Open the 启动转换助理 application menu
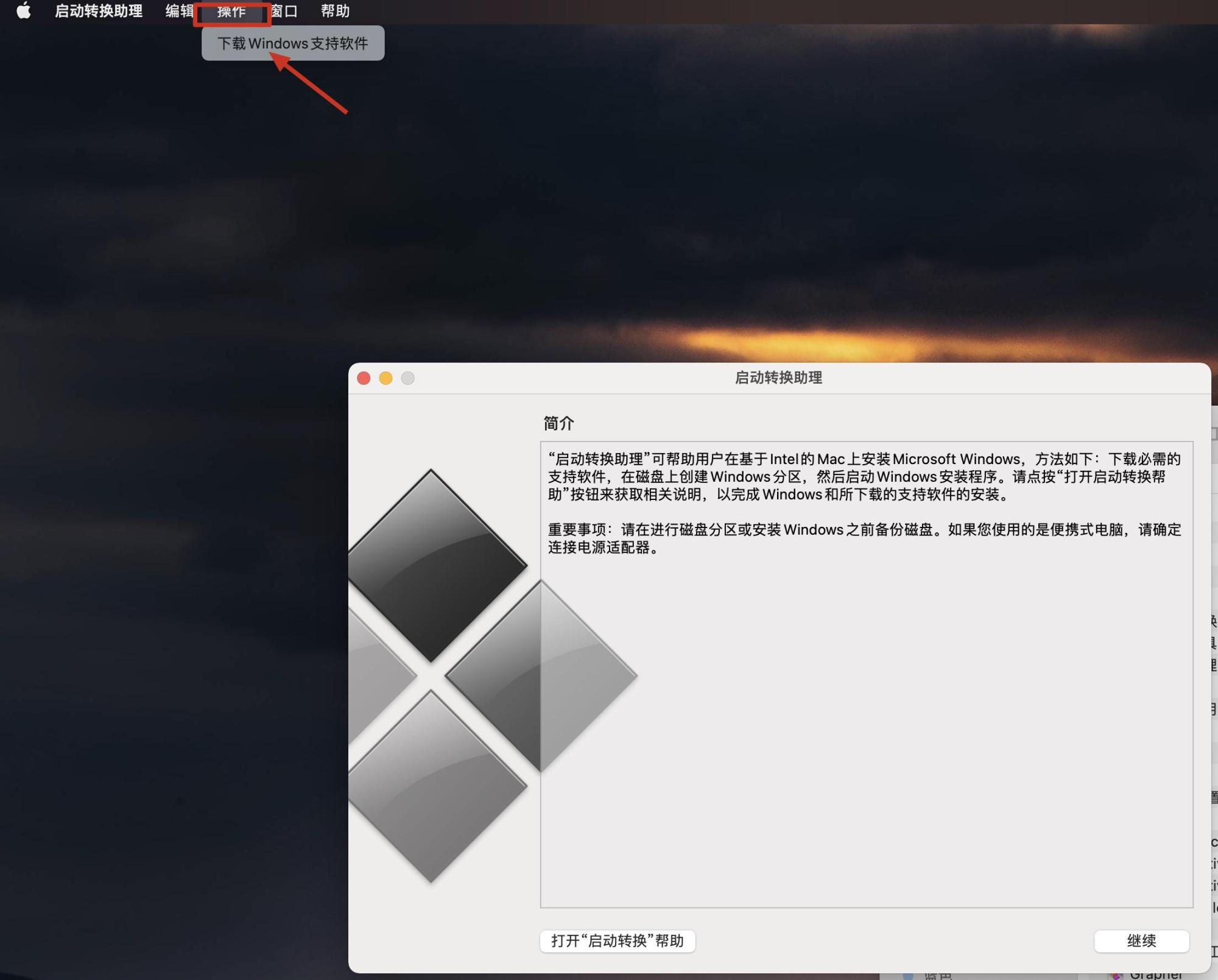The width and height of the screenshot is (1218, 980). click(x=99, y=11)
